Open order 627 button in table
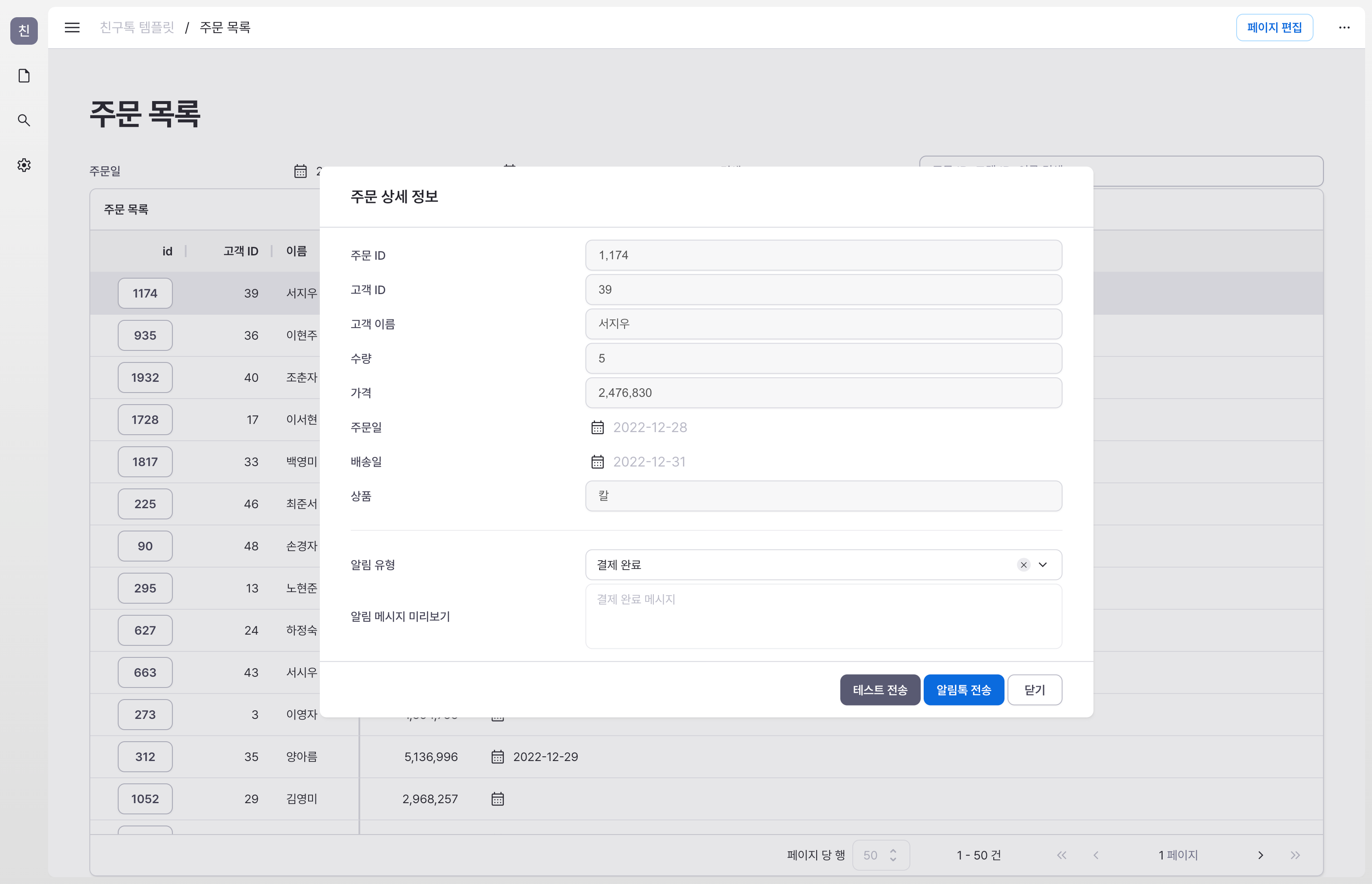Viewport: 1372px width, 884px height. tap(145, 630)
